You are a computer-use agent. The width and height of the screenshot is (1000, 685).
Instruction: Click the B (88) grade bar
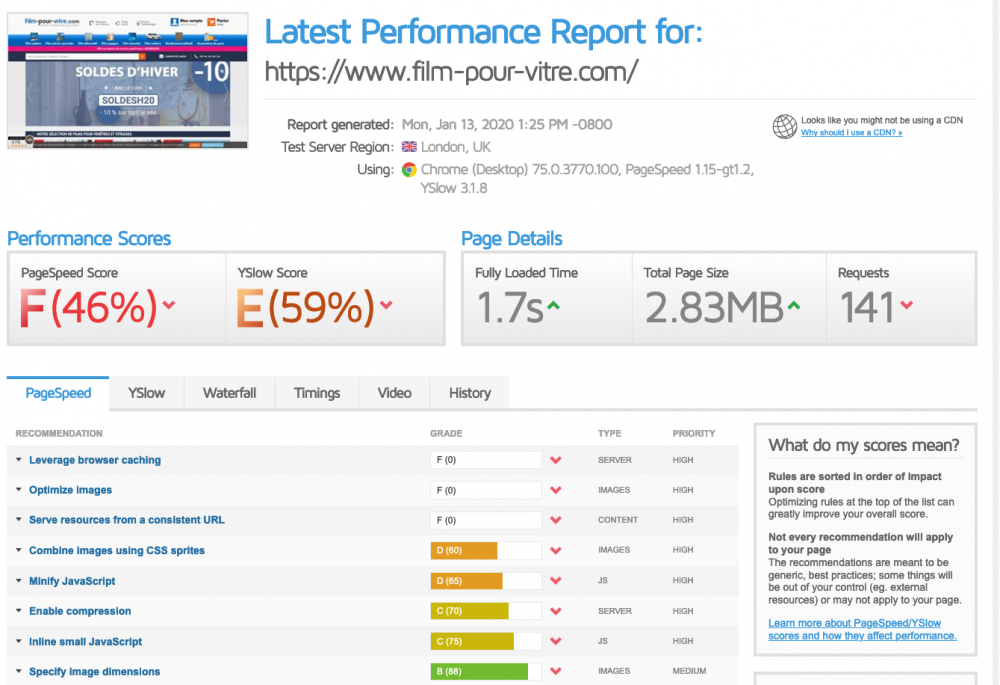pyautogui.click(x=486, y=671)
